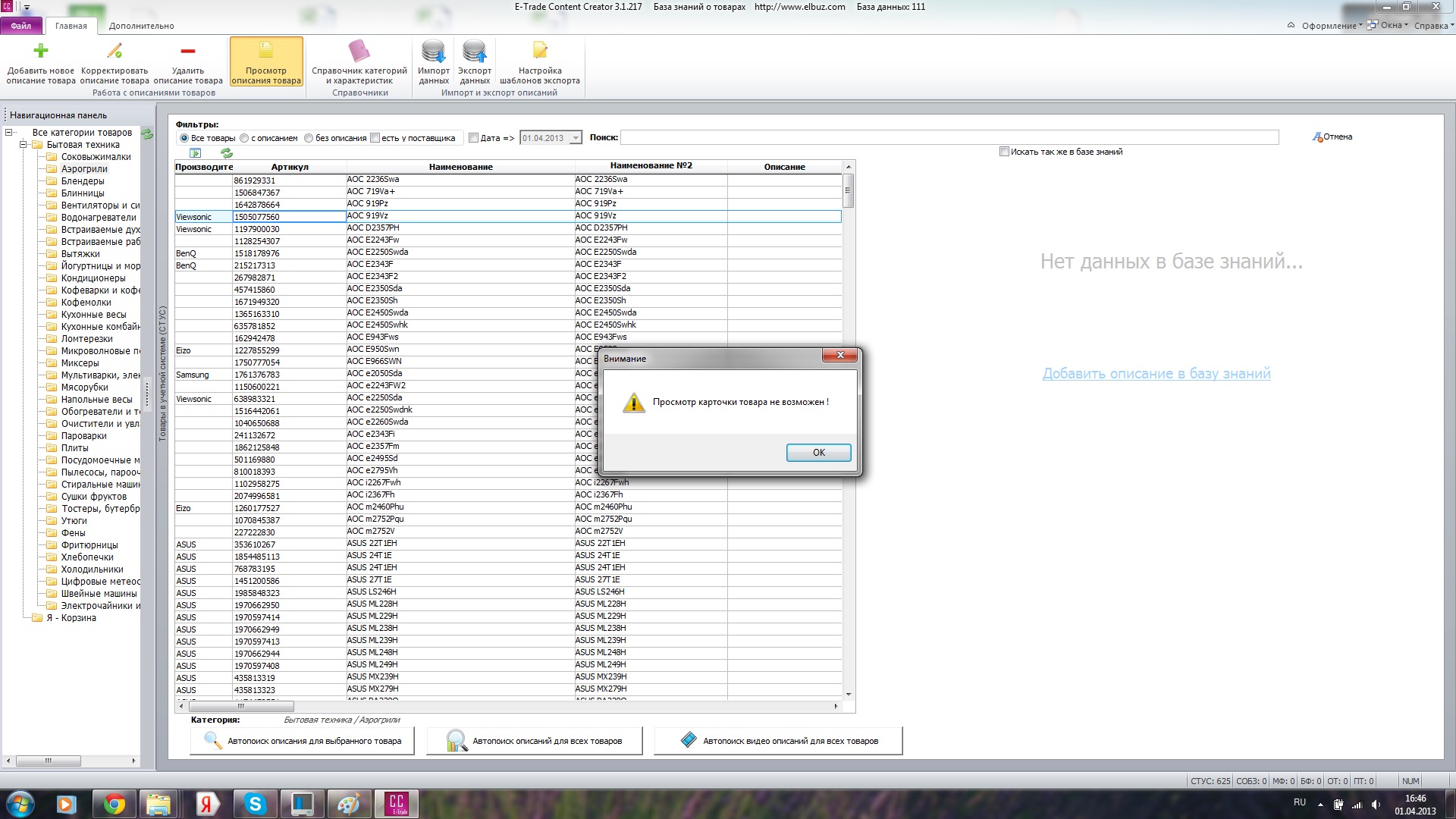
Task: Click the Отмена icon beside the search field
Action: click(x=1318, y=137)
